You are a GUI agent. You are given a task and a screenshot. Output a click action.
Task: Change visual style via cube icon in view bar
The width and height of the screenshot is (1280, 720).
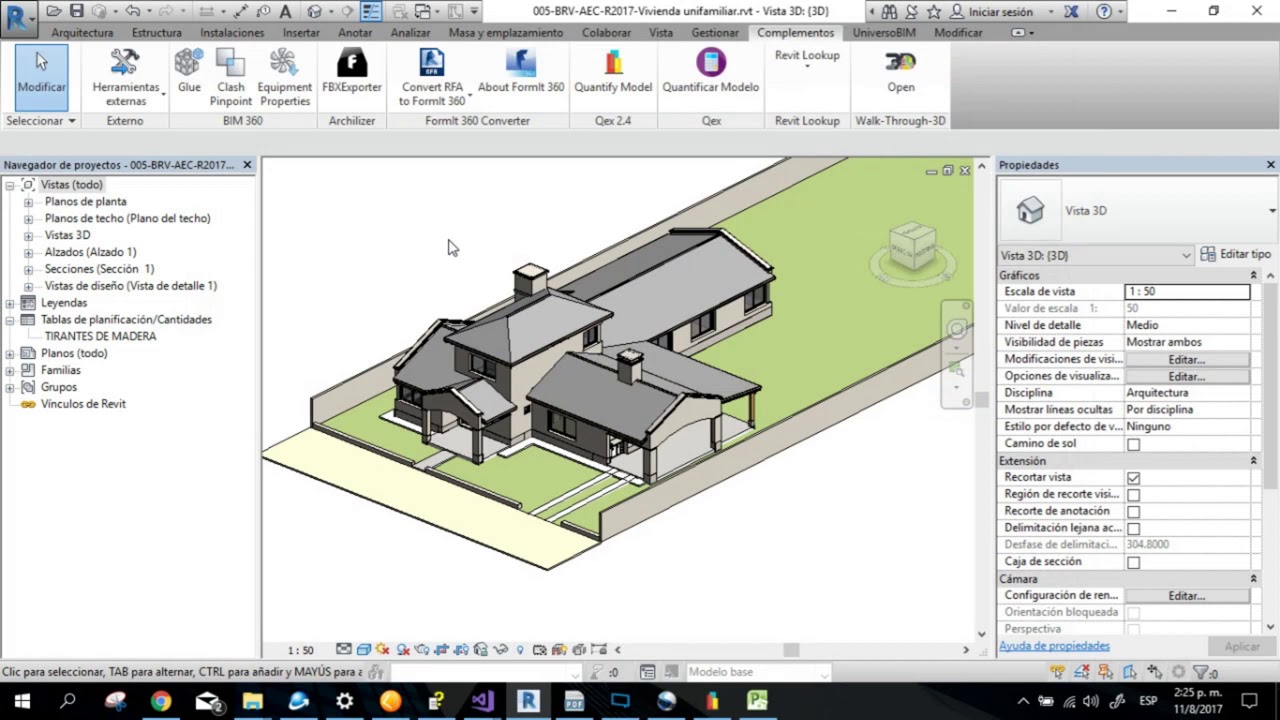tap(364, 650)
